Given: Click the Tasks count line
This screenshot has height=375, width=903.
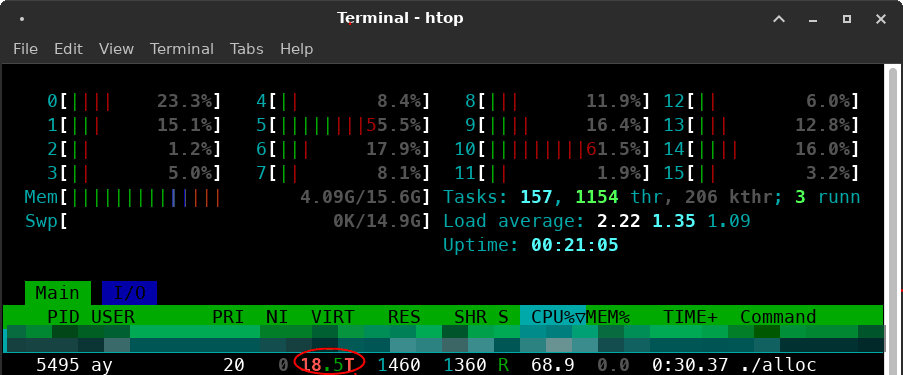Looking at the screenshot, I should tap(651, 197).
